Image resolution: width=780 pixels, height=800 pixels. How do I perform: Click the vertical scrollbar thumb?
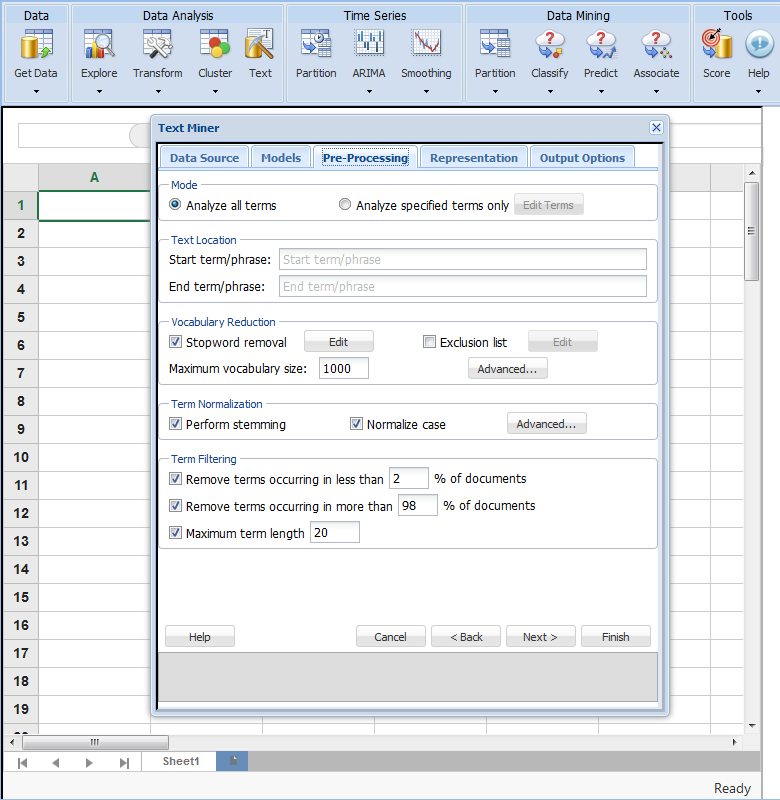pos(751,231)
